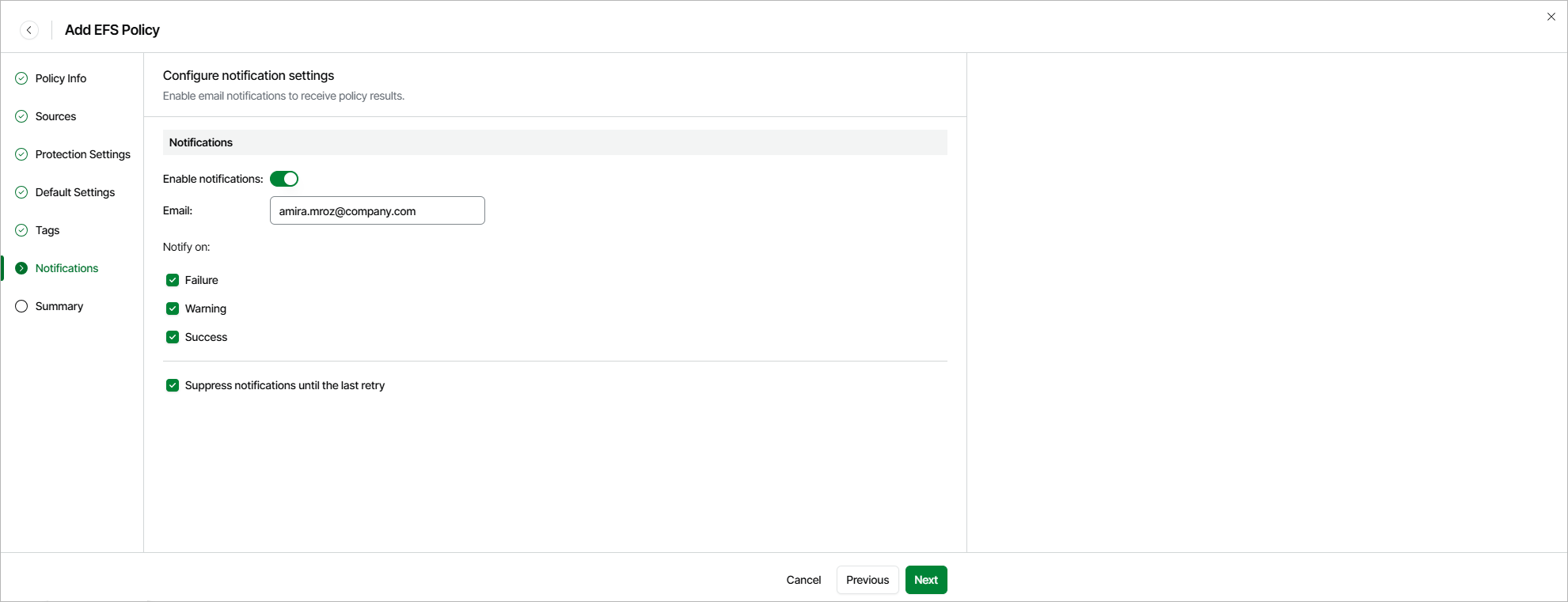This screenshot has width=1568, height=602.
Task: Click the empty circle icon beside Summary
Action: point(21,305)
